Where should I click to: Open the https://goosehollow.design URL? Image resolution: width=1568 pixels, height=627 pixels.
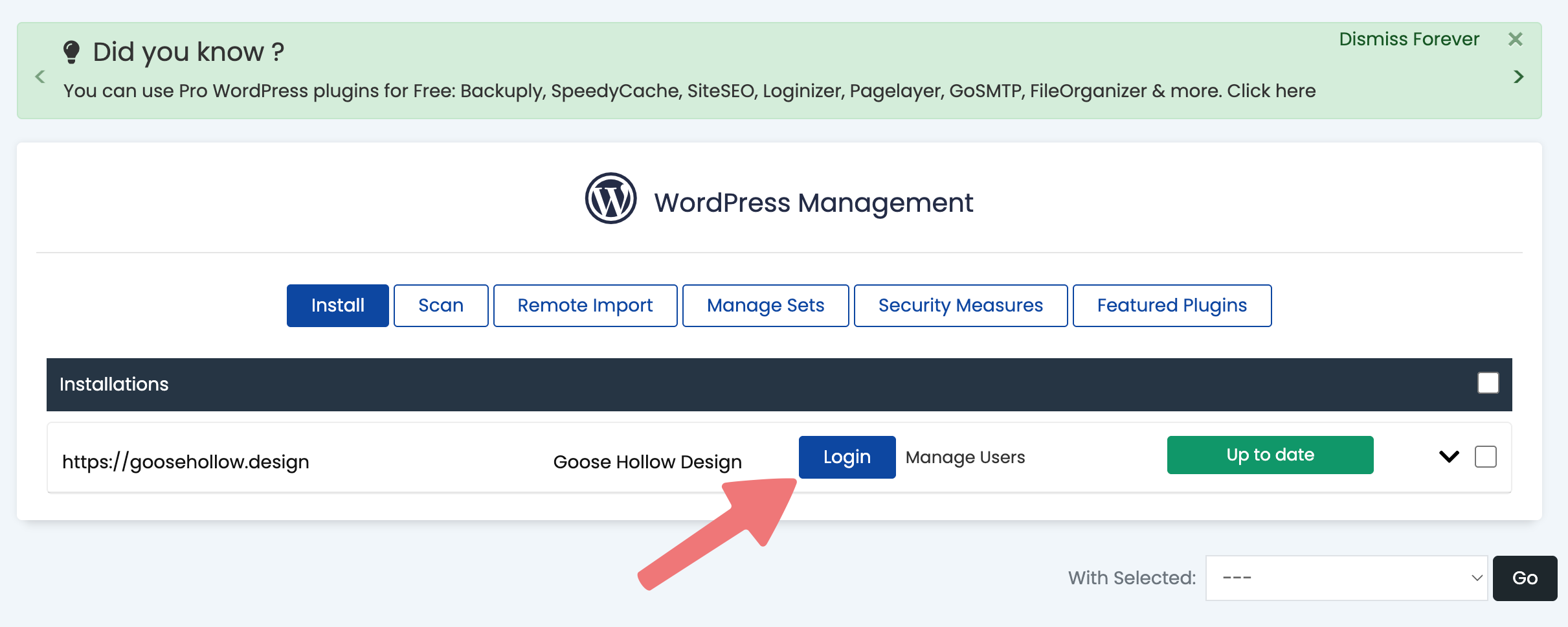186,462
